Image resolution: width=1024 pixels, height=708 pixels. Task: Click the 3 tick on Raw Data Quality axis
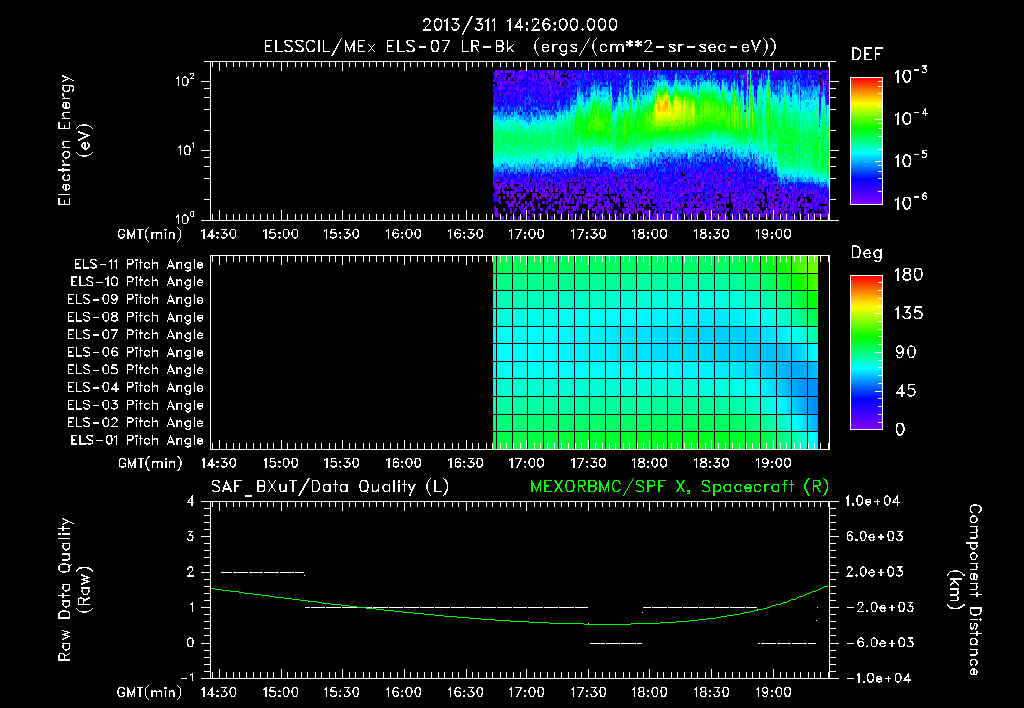coord(190,536)
